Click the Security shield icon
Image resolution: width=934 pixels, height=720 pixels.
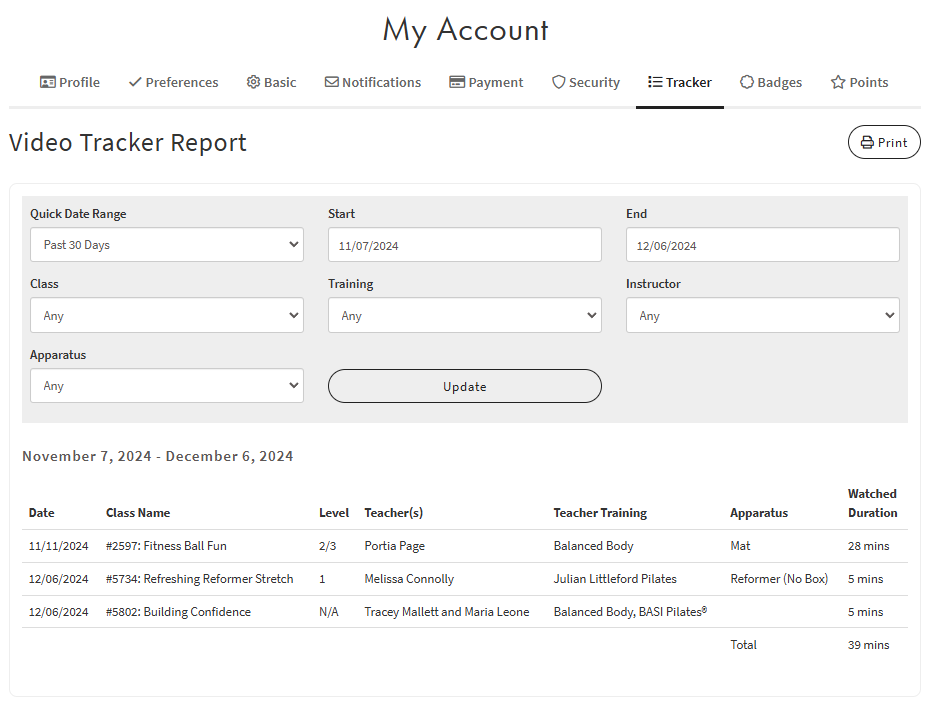558,82
